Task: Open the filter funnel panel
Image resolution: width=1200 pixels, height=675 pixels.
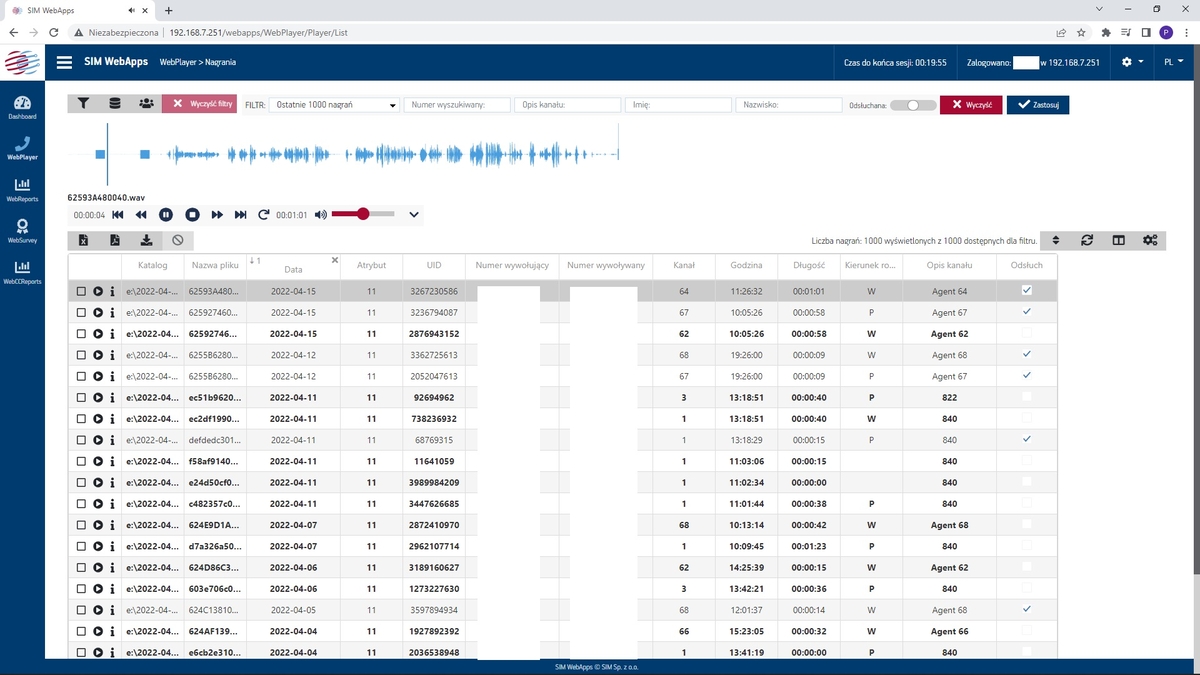Action: [83, 103]
